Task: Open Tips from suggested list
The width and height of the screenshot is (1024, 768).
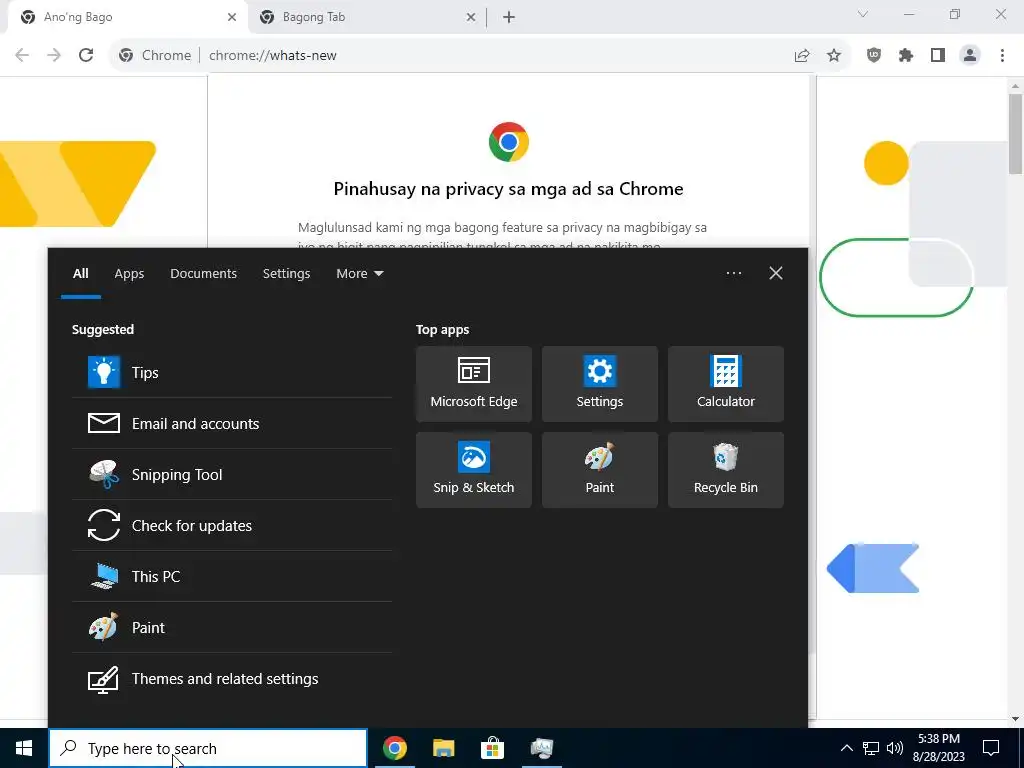Action: pos(232,372)
